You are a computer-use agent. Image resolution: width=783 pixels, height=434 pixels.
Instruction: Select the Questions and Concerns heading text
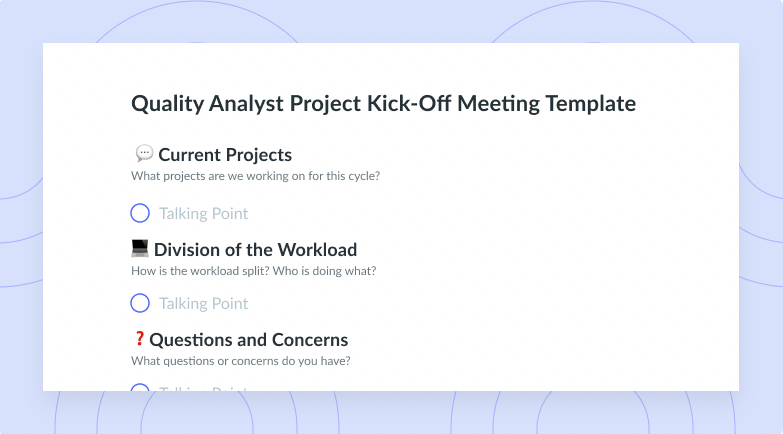point(249,340)
